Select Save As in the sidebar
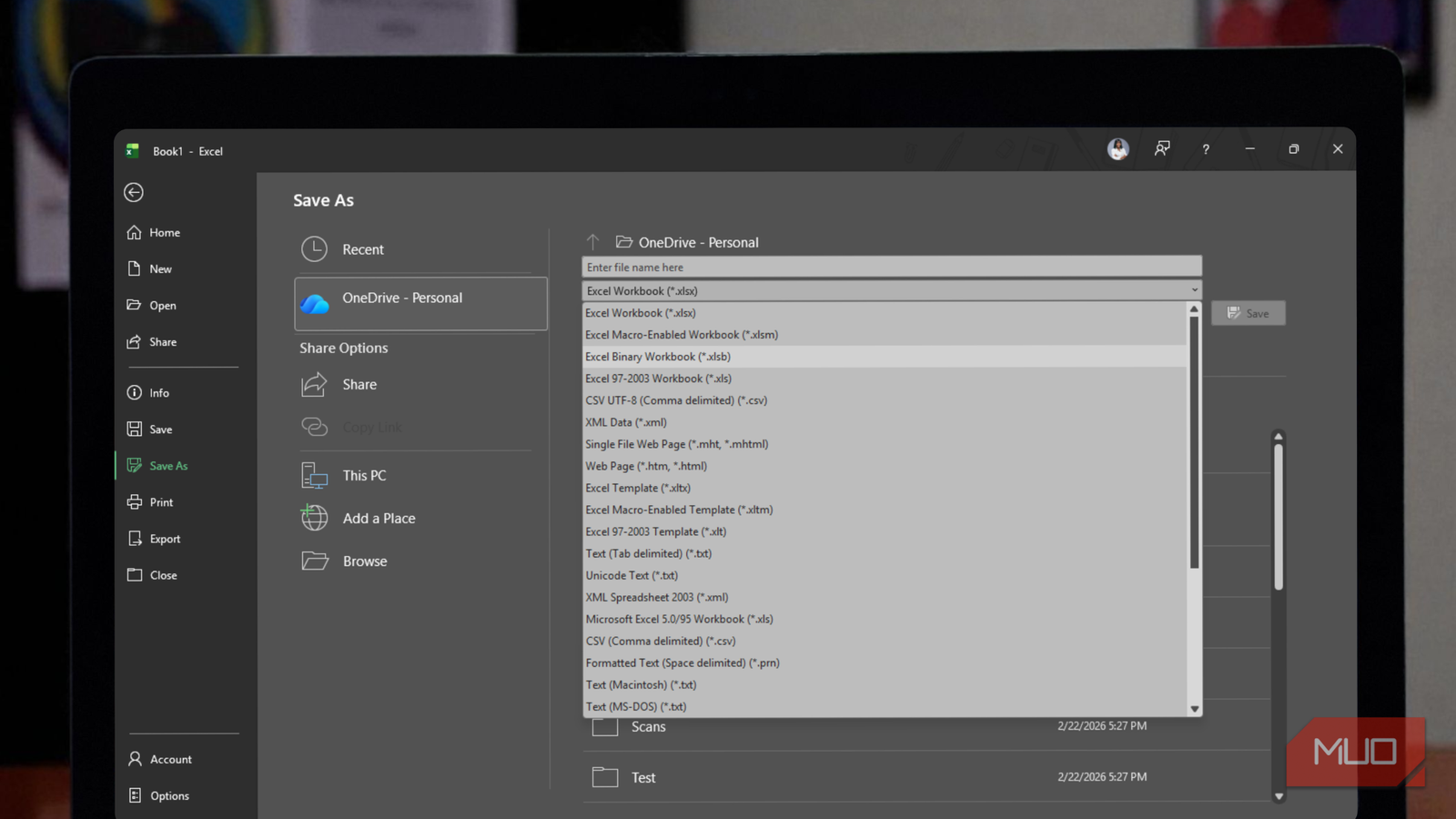 tap(158, 466)
